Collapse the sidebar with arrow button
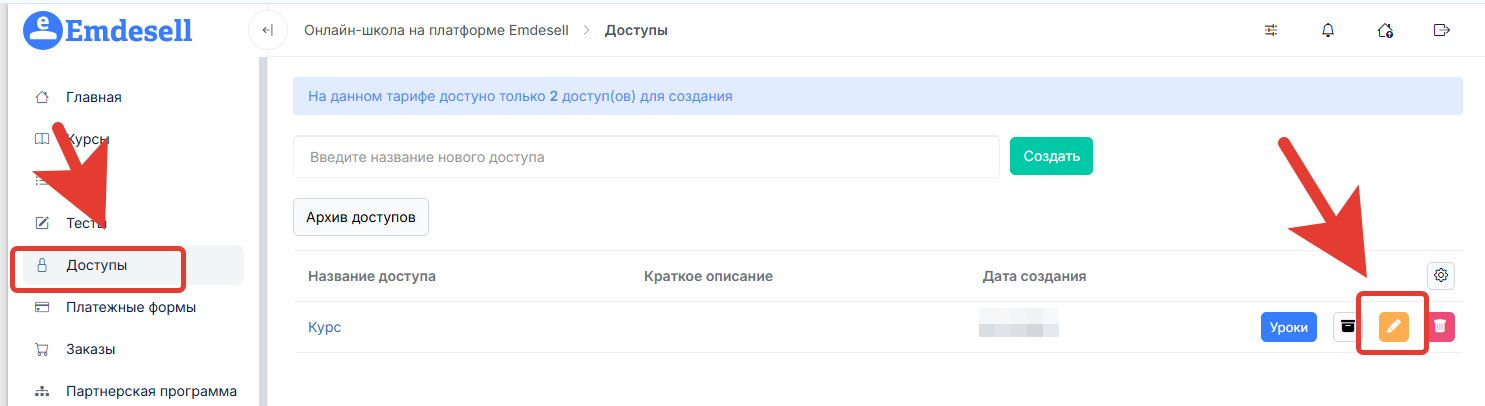 [266, 30]
